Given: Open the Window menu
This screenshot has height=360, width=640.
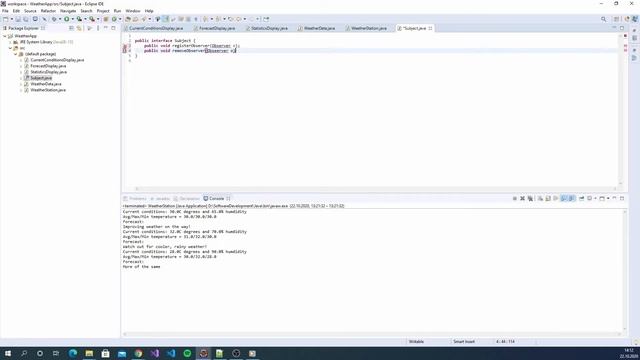Looking at the screenshot, I should click(x=133, y=11).
